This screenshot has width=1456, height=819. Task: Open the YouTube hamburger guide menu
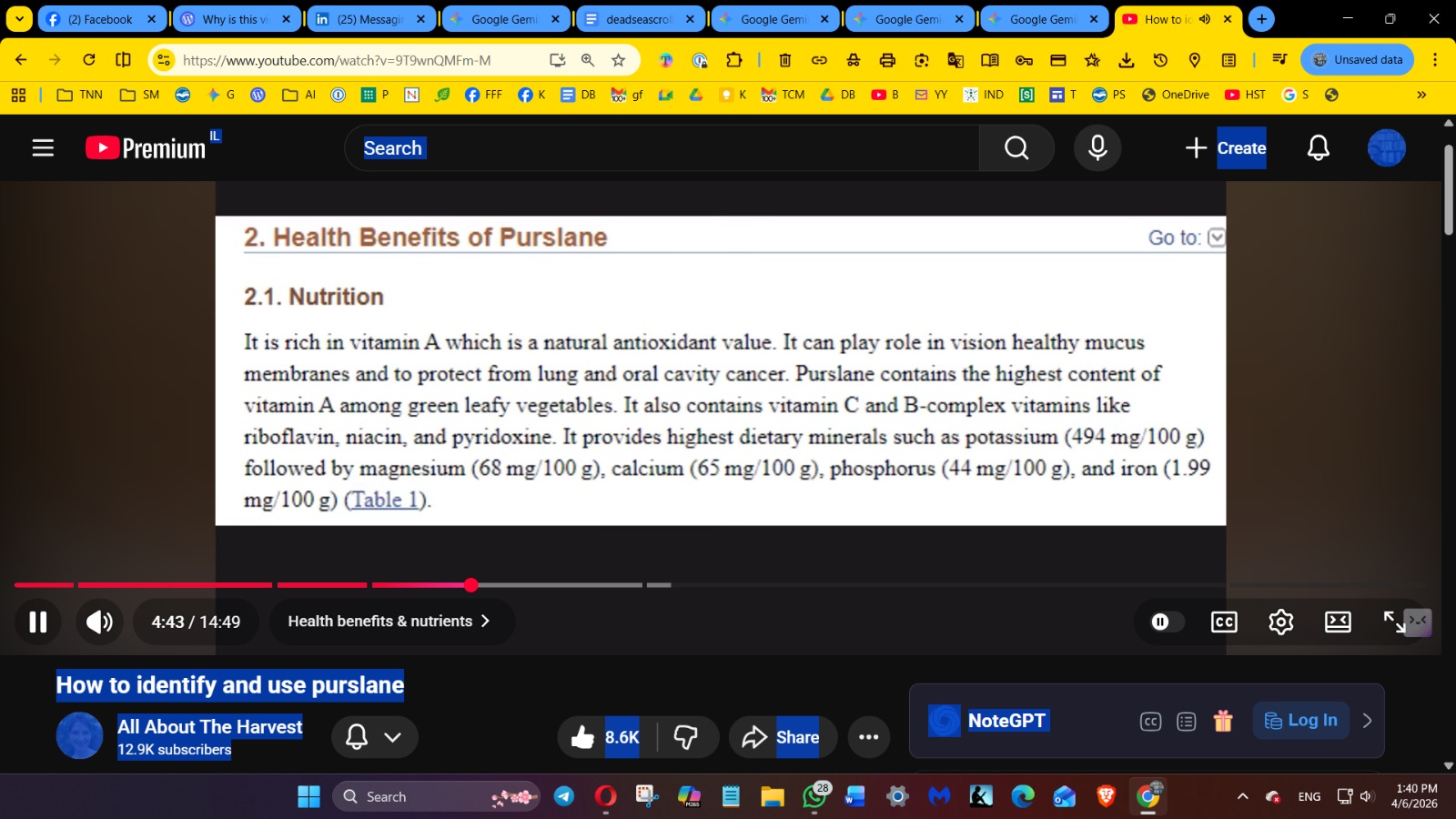(43, 147)
